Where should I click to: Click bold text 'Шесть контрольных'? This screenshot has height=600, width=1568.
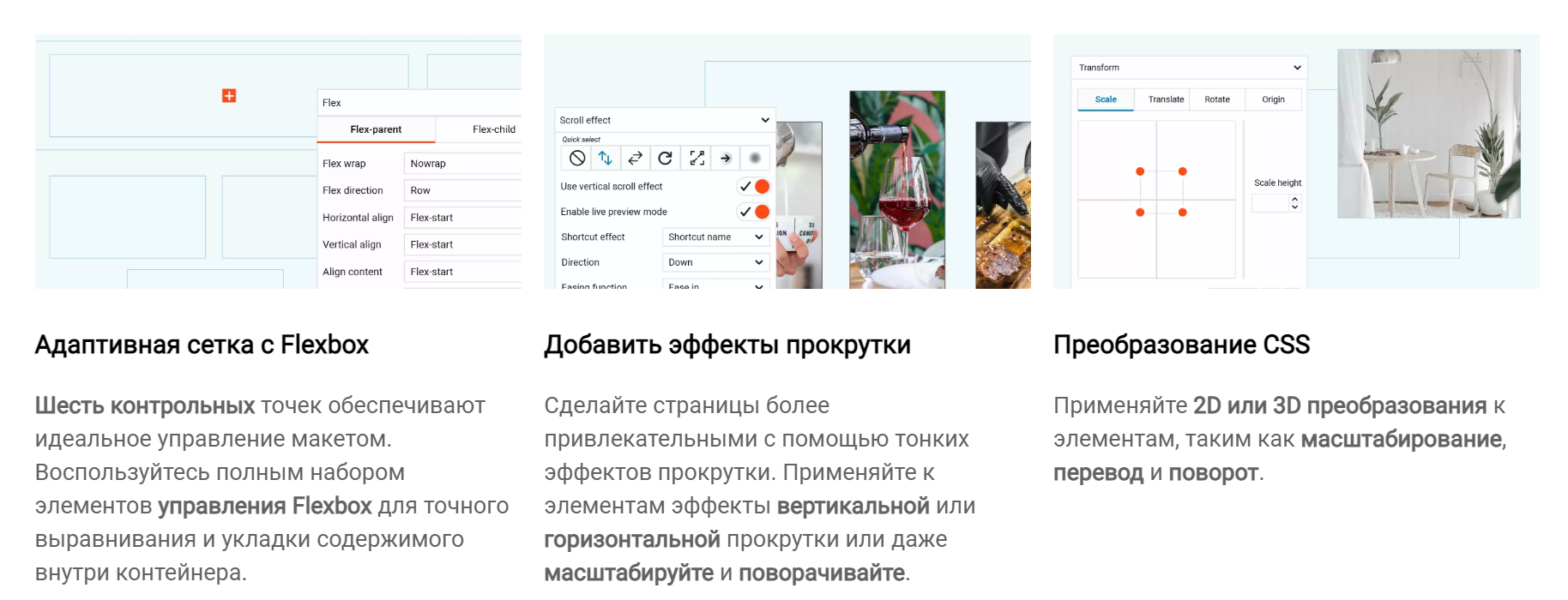click(x=145, y=405)
